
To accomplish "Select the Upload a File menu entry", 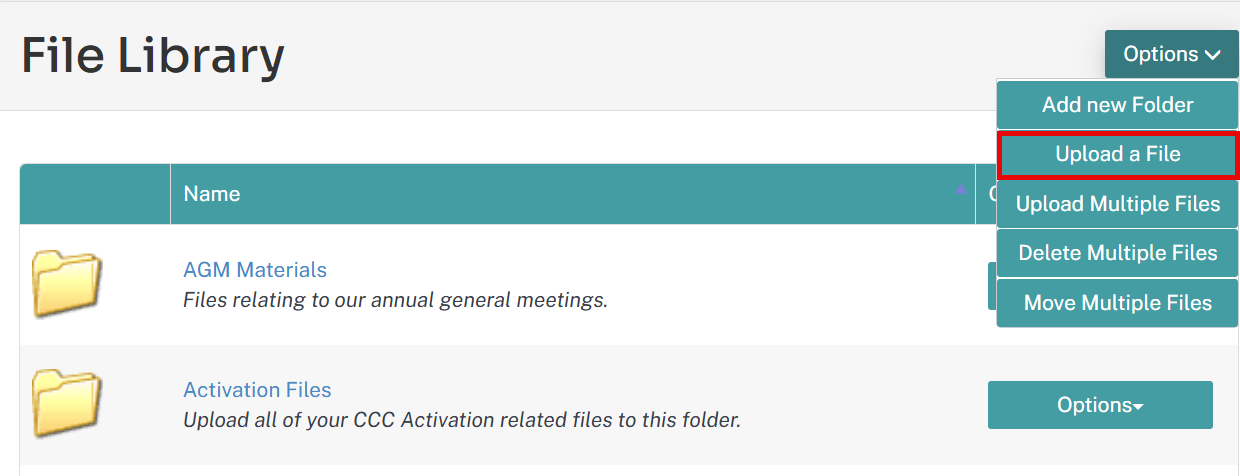I will (1118, 155).
